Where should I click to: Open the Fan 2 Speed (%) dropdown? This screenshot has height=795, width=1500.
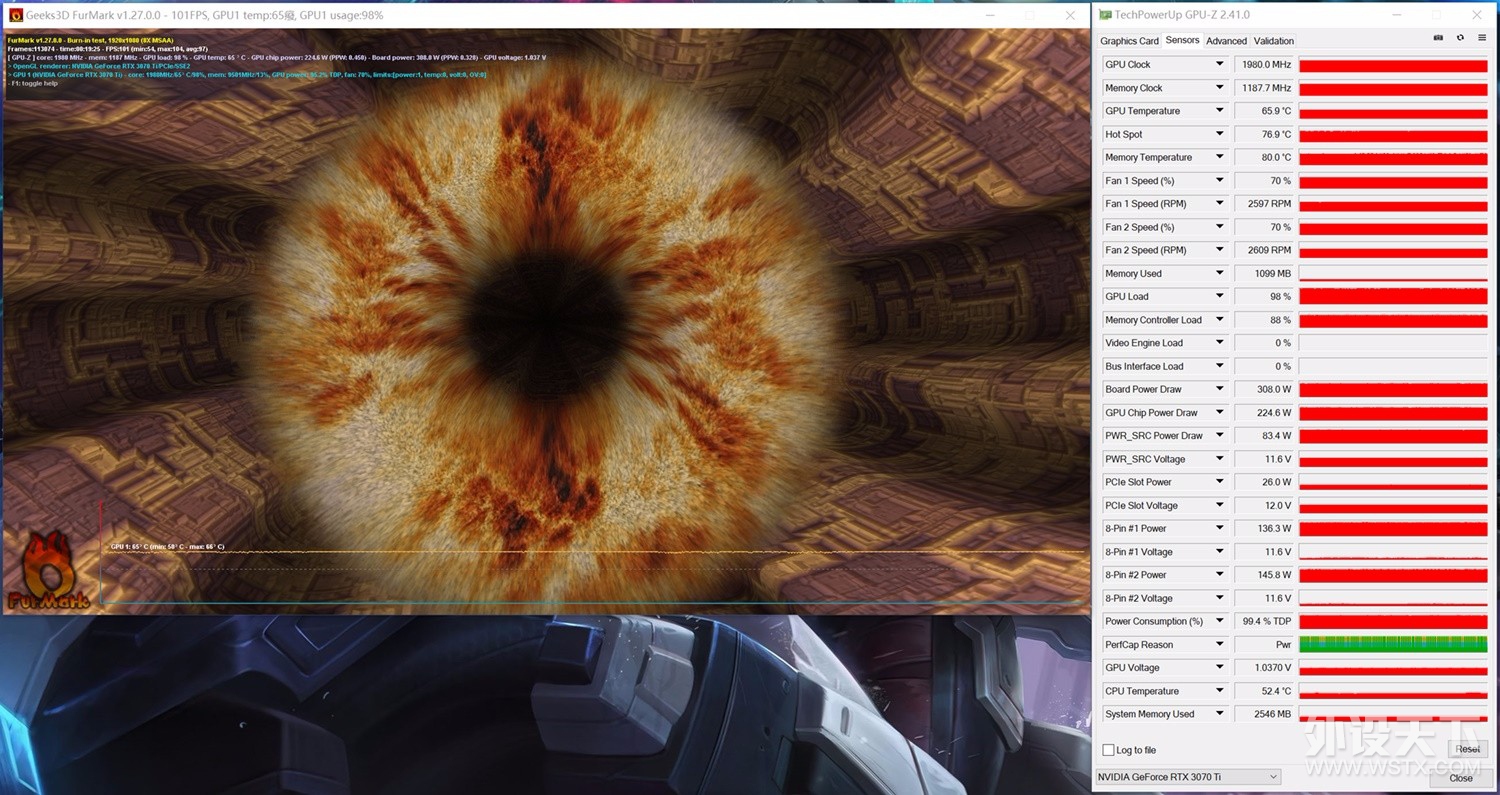(1219, 227)
